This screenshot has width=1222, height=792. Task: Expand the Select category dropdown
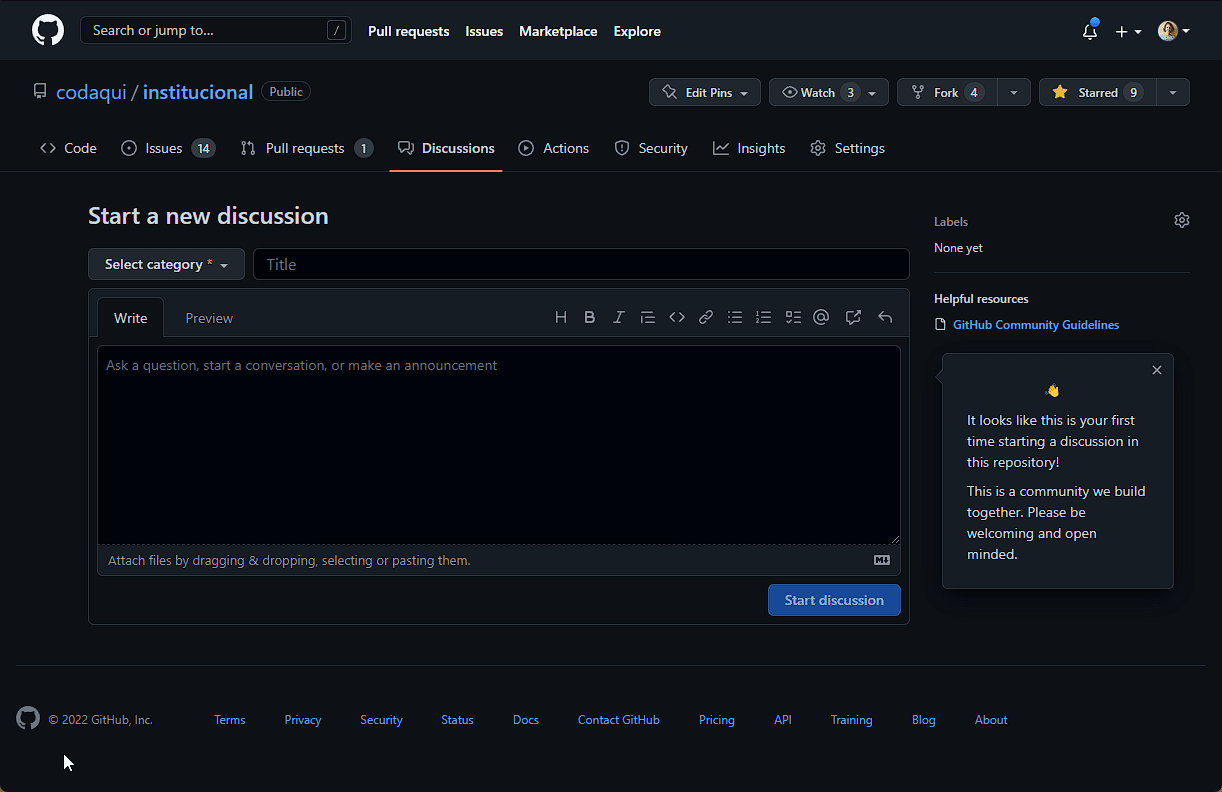click(166, 264)
